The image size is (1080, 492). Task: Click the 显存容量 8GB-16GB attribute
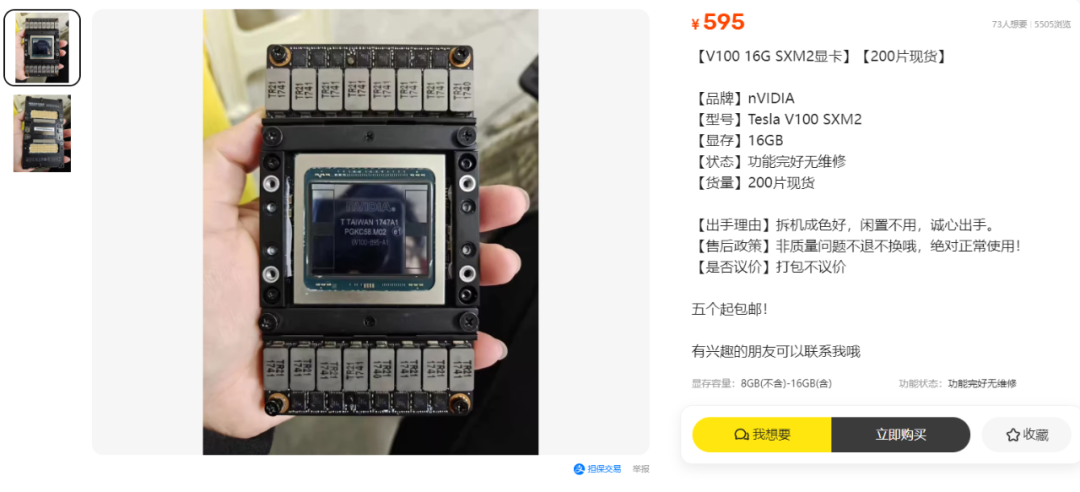pos(762,384)
